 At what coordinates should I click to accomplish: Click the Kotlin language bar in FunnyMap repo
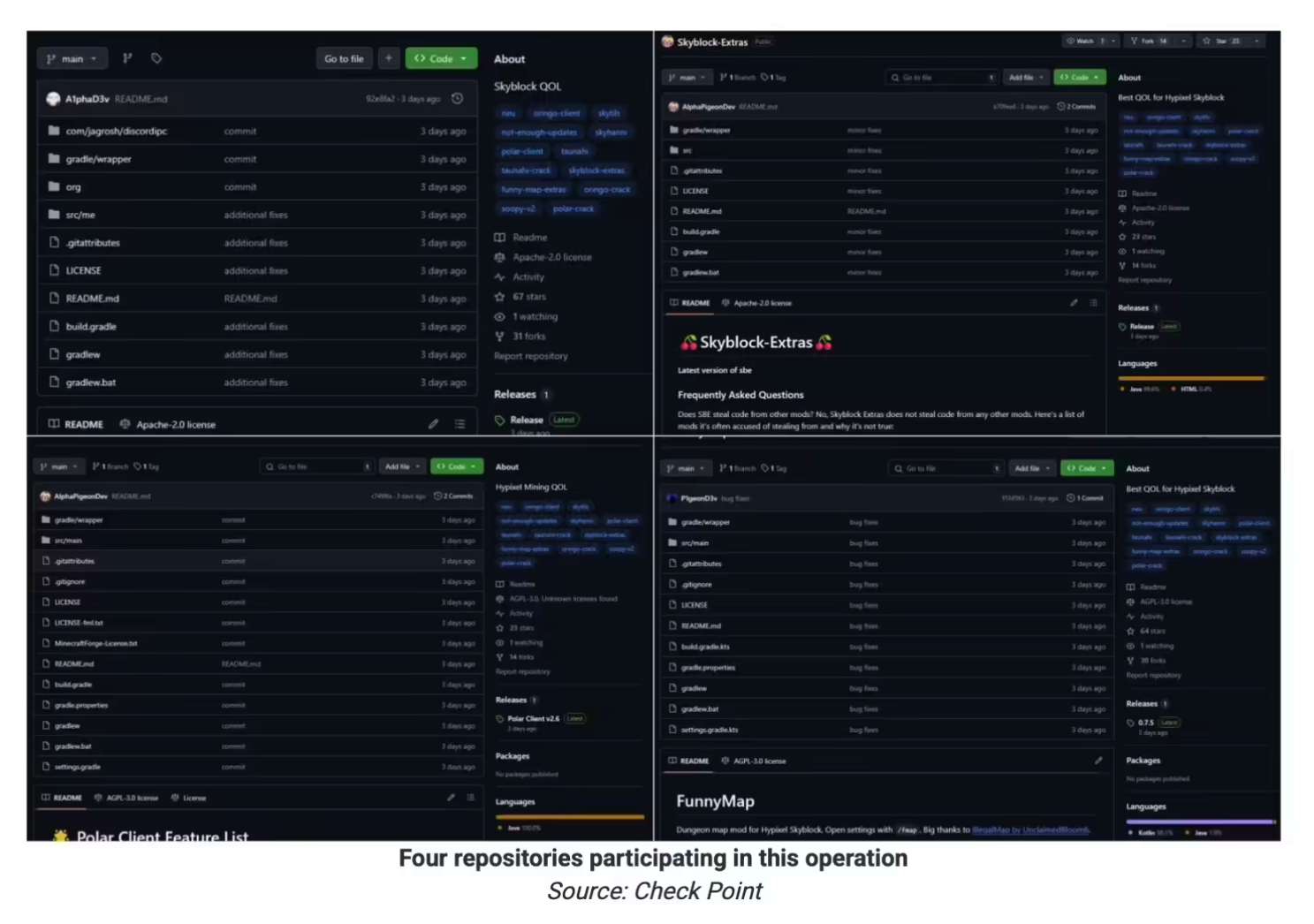click(1197, 822)
